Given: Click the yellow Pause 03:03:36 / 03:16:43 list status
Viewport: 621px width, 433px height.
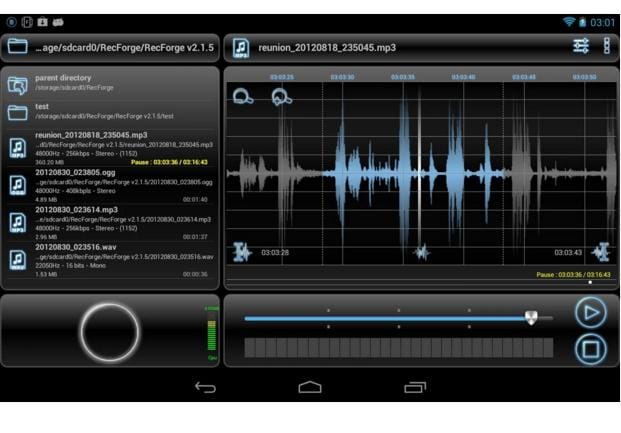Looking at the screenshot, I should (169, 162).
